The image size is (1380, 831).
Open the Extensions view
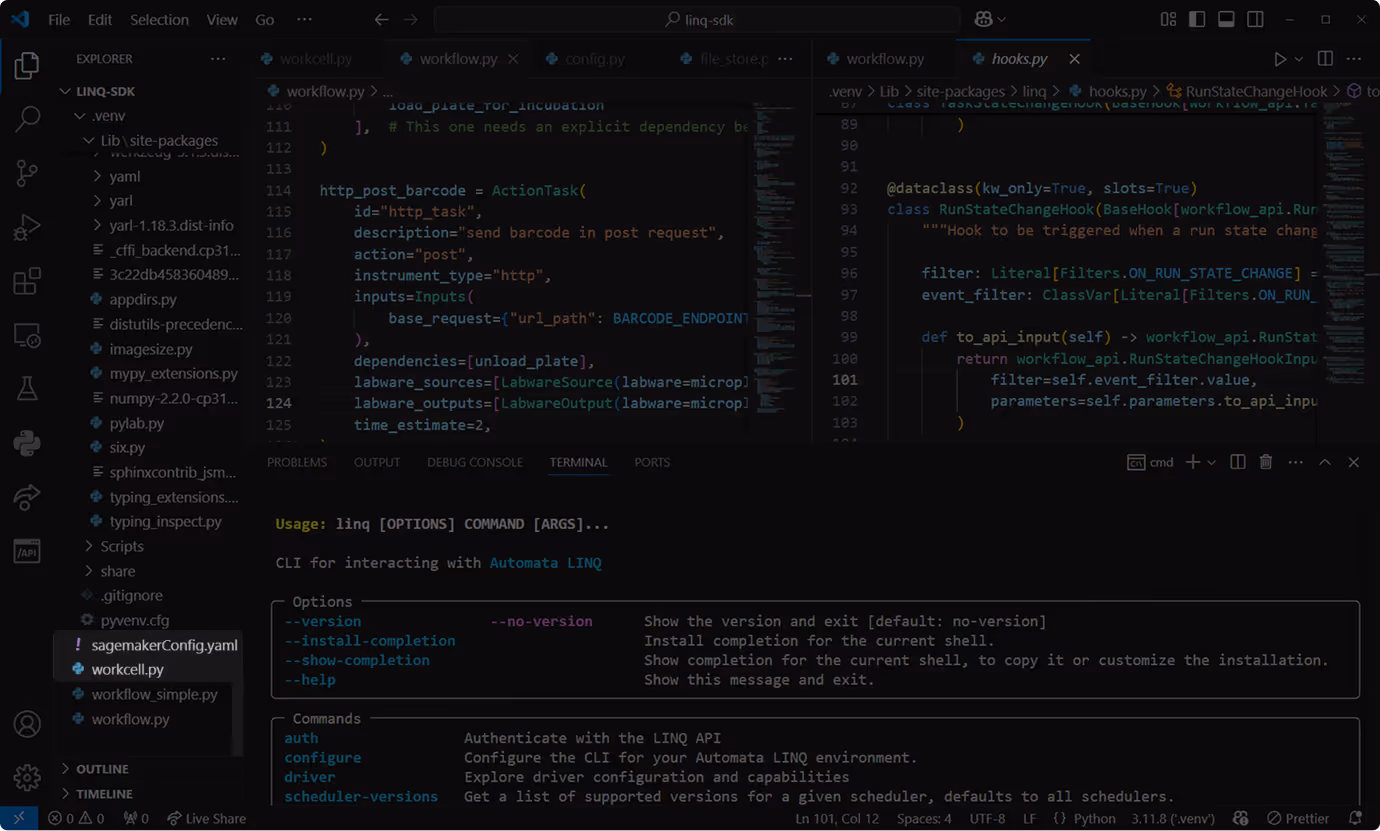pos(26,281)
